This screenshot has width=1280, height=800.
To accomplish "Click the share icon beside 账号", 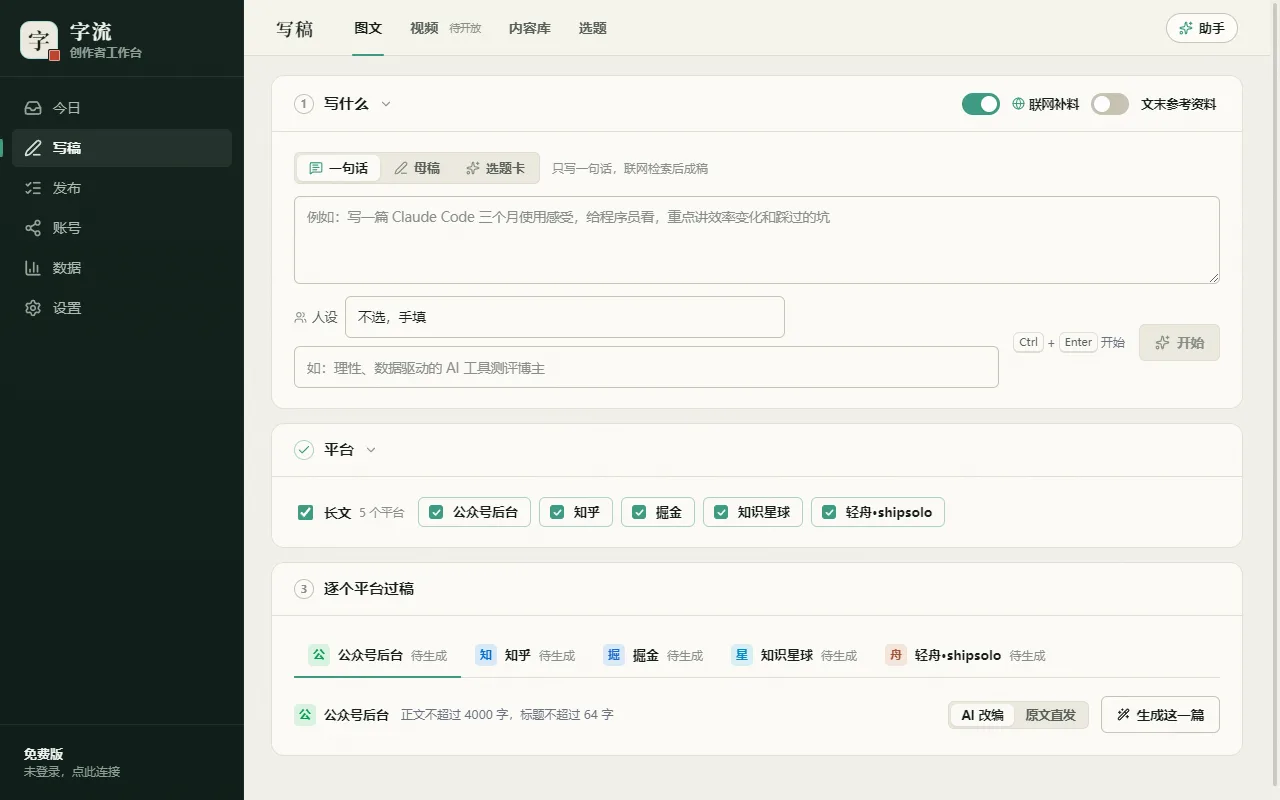I will [33, 228].
